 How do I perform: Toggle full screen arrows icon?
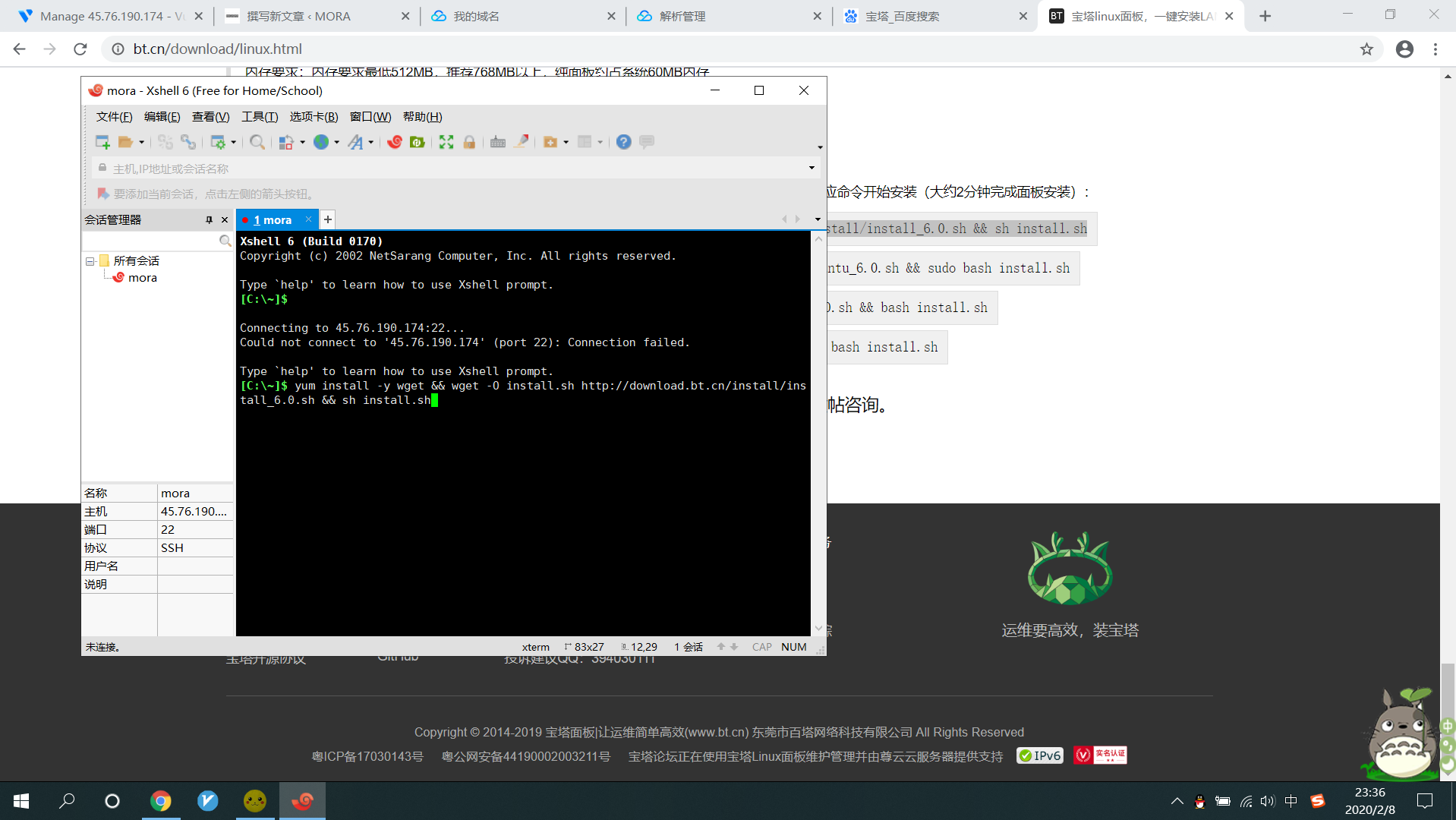click(446, 142)
